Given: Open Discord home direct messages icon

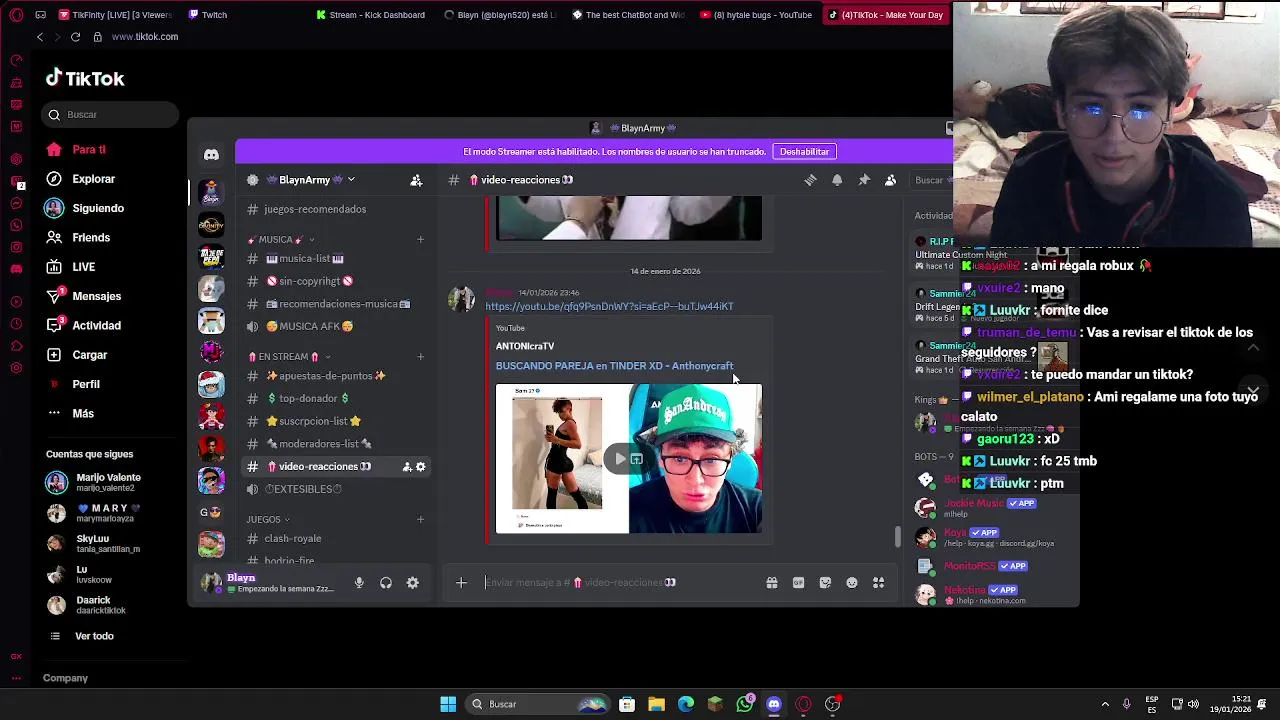Looking at the screenshot, I should click(x=211, y=155).
